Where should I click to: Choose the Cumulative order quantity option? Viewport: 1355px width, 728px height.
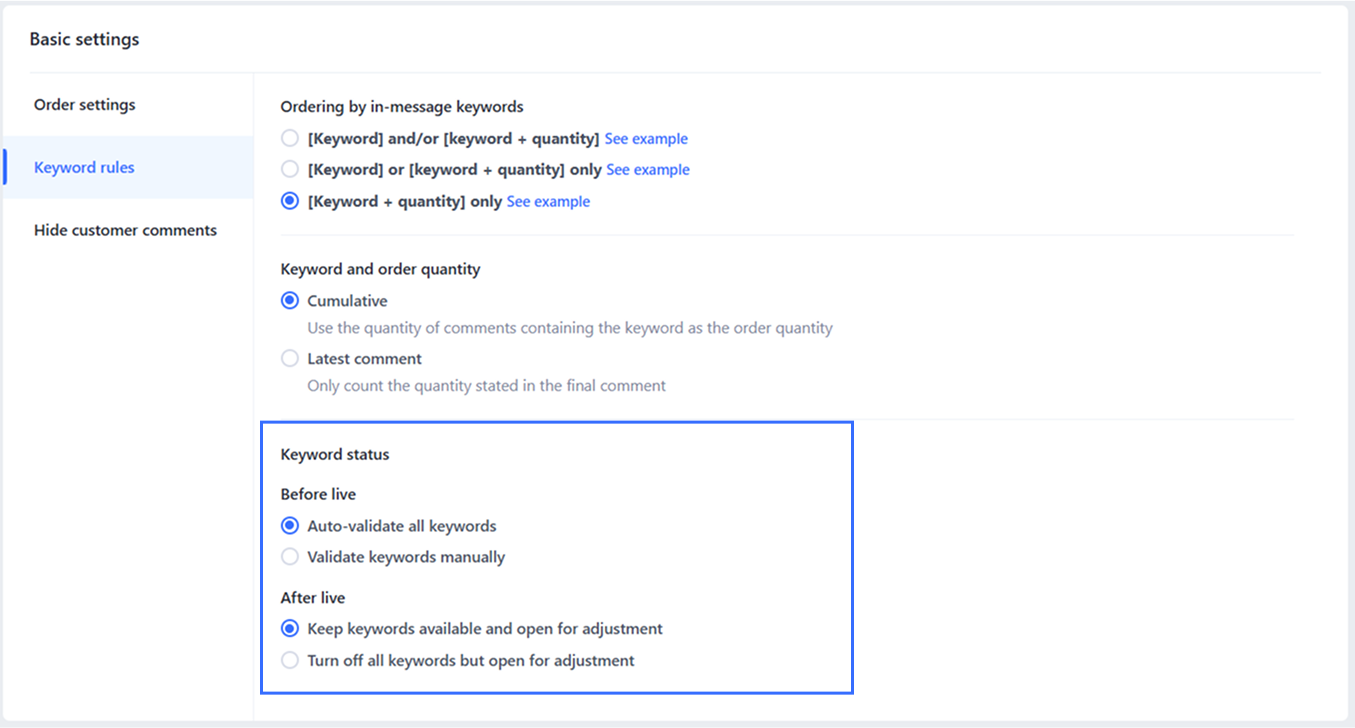(x=290, y=300)
